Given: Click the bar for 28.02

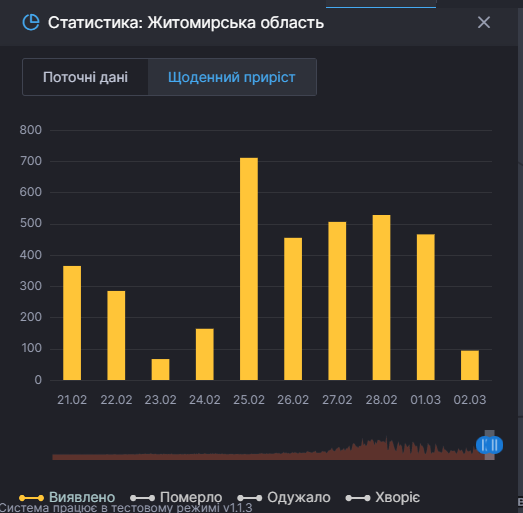Looking at the screenshot, I should [x=381, y=298].
